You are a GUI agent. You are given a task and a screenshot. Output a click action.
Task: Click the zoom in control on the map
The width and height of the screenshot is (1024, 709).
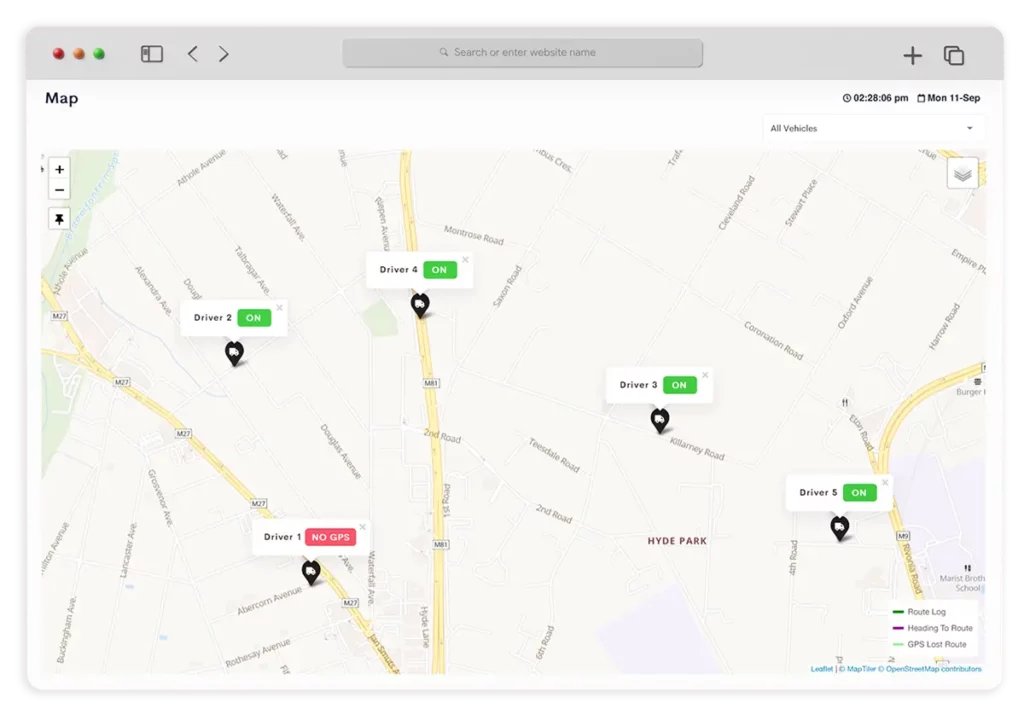[59, 169]
